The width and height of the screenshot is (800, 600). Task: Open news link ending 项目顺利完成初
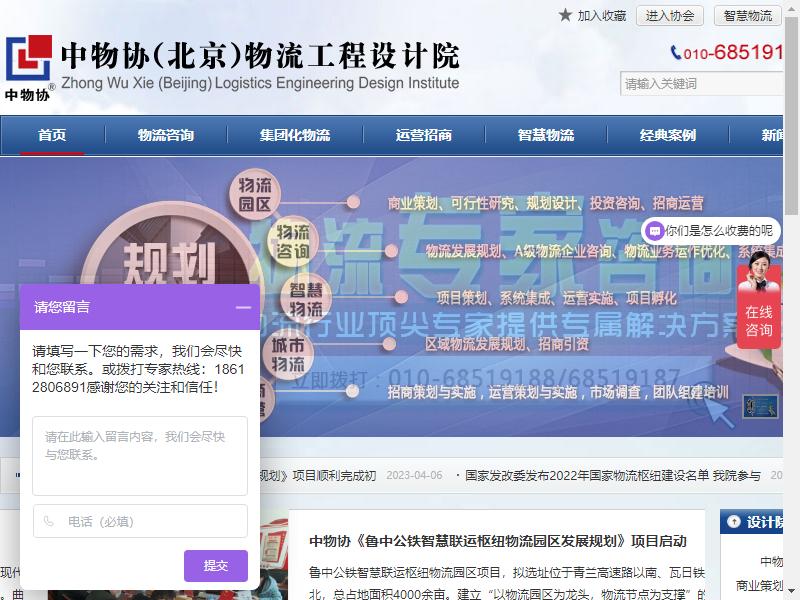[x=318, y=476]
